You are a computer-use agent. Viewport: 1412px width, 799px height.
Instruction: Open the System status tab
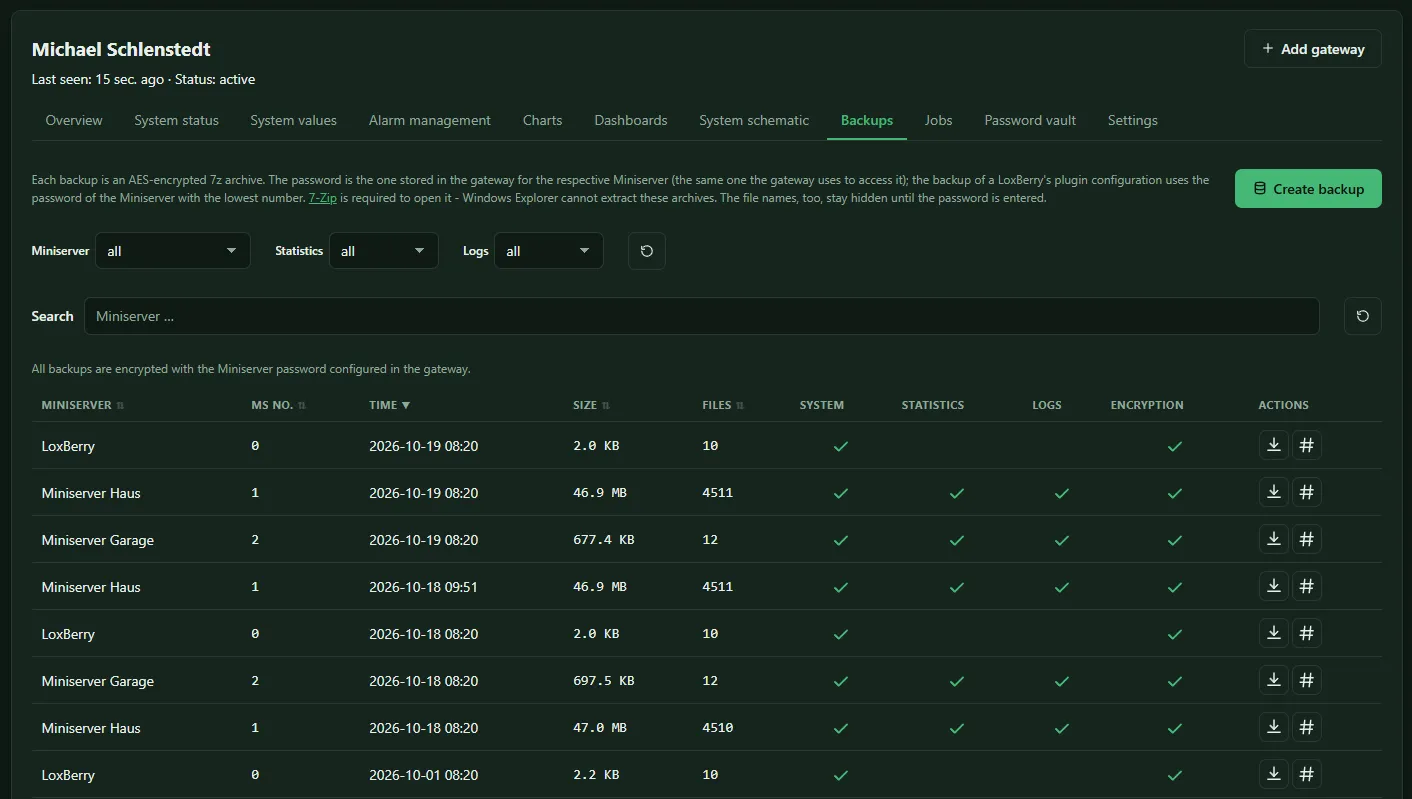[176, 120]
